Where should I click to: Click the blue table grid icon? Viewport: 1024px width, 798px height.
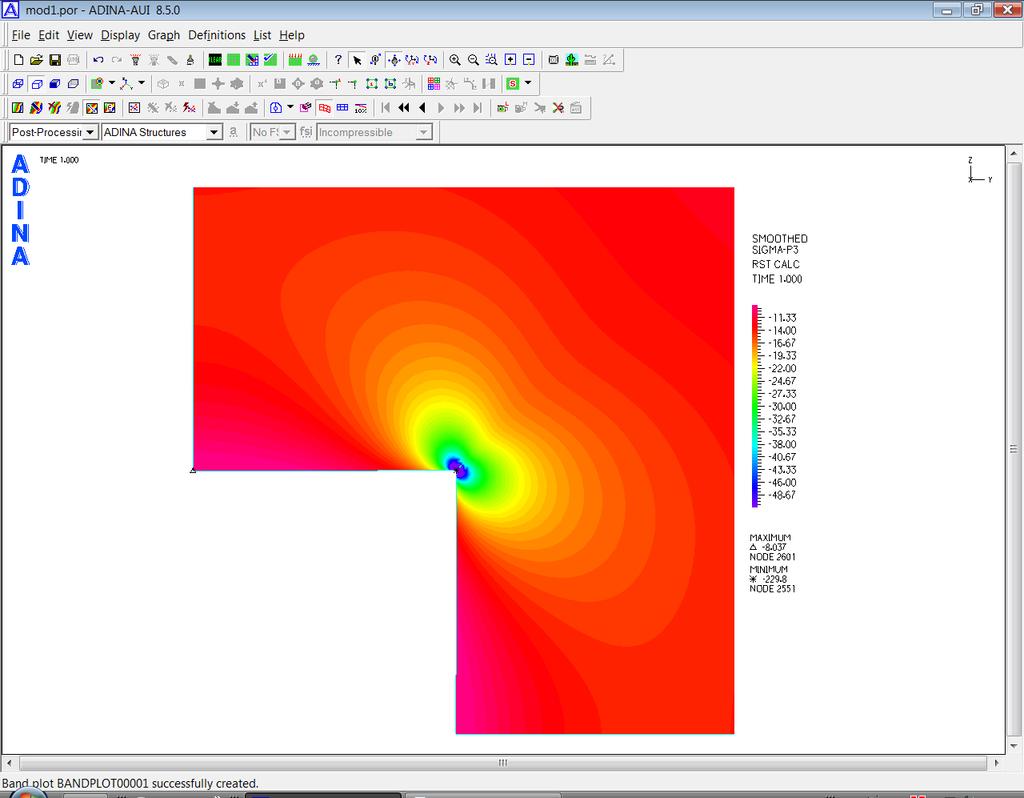click(x=342, y=108)
